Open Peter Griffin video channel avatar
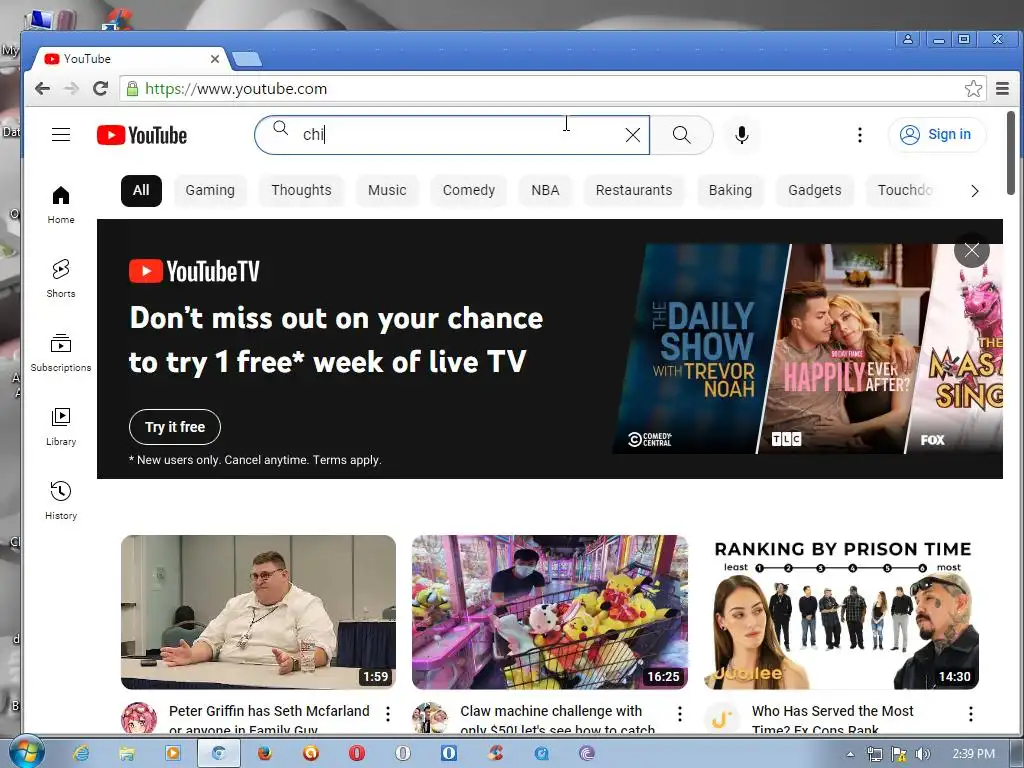Image resolution: width=1024 pixels, height=768 pixels. tap(139, 718)
